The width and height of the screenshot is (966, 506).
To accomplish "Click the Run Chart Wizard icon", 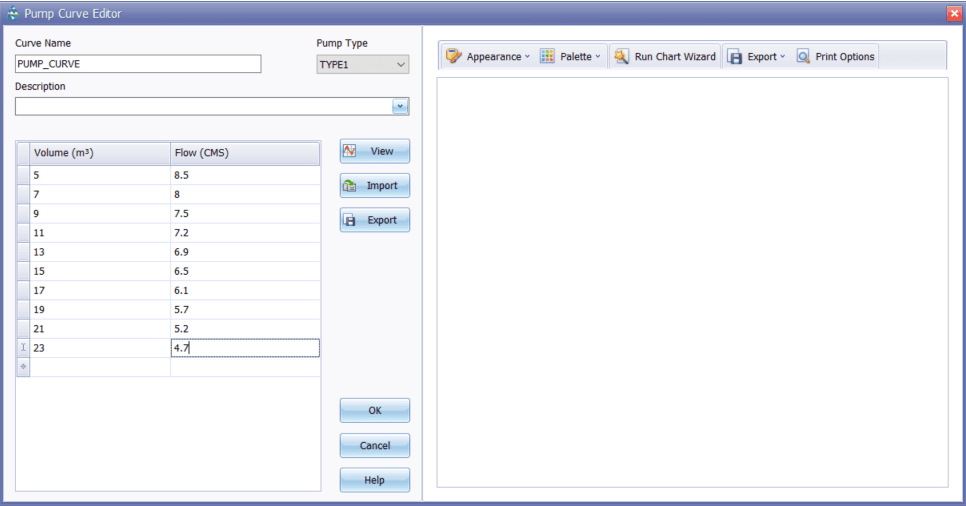I will coord(622,56).
